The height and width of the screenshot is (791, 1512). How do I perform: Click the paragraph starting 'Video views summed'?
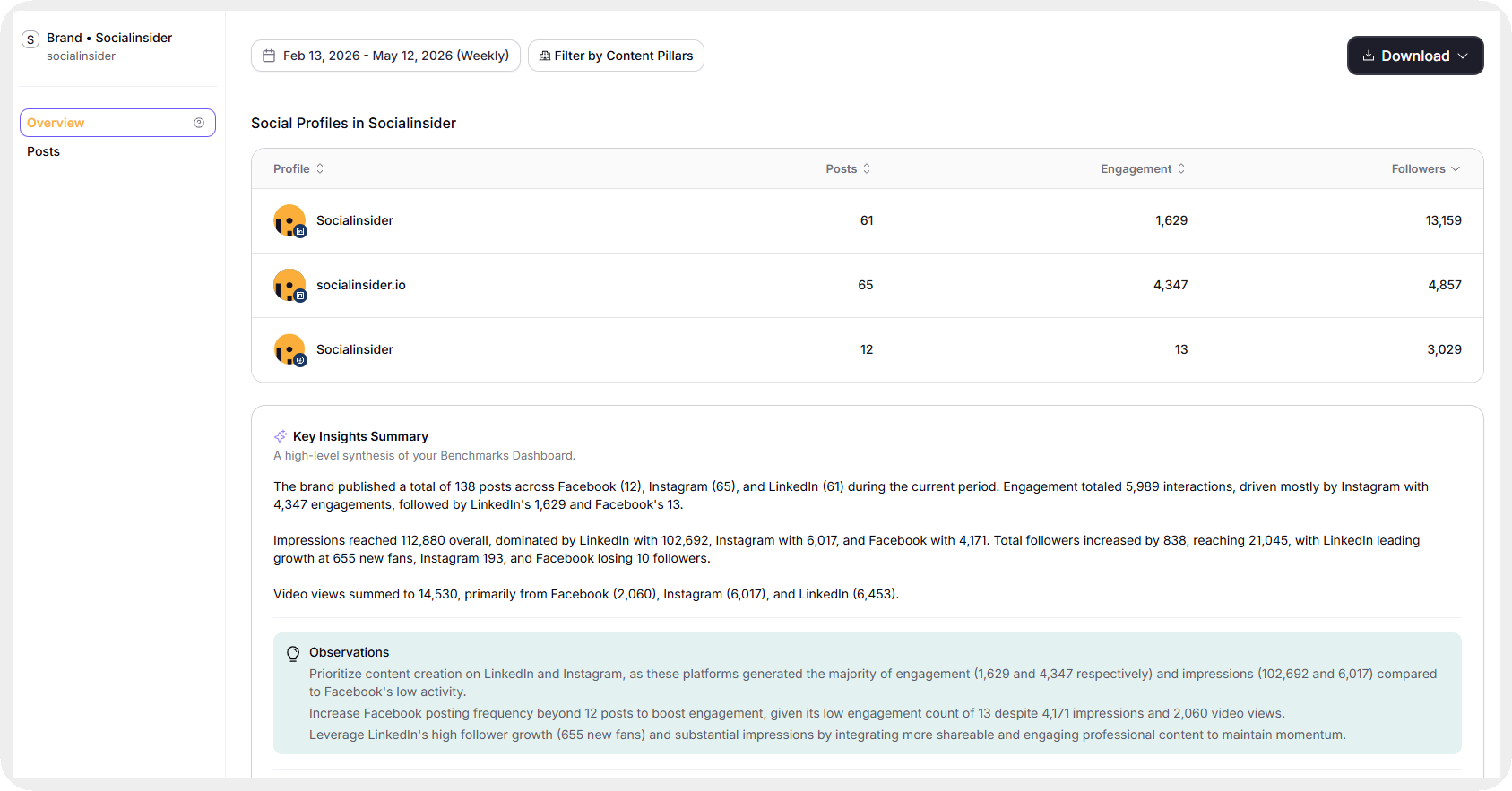[x=586, y=594]
